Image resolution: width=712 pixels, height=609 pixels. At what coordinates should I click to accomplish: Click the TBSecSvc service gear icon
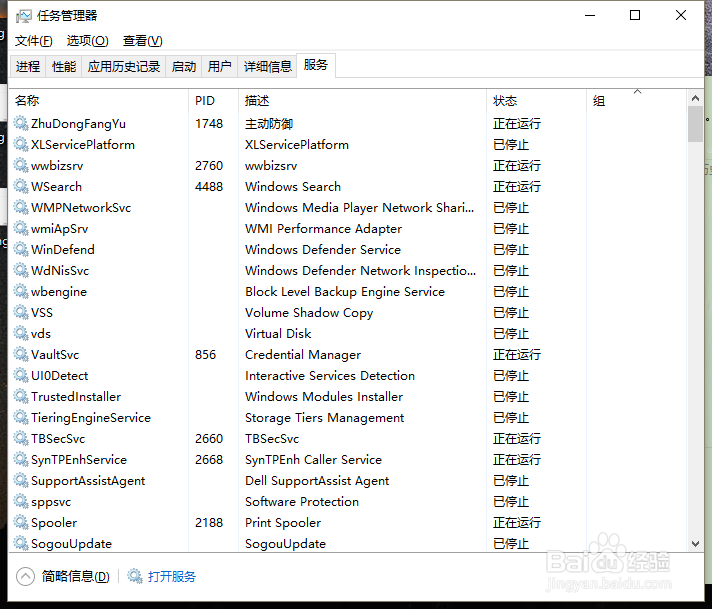click(x=20, y=438)
